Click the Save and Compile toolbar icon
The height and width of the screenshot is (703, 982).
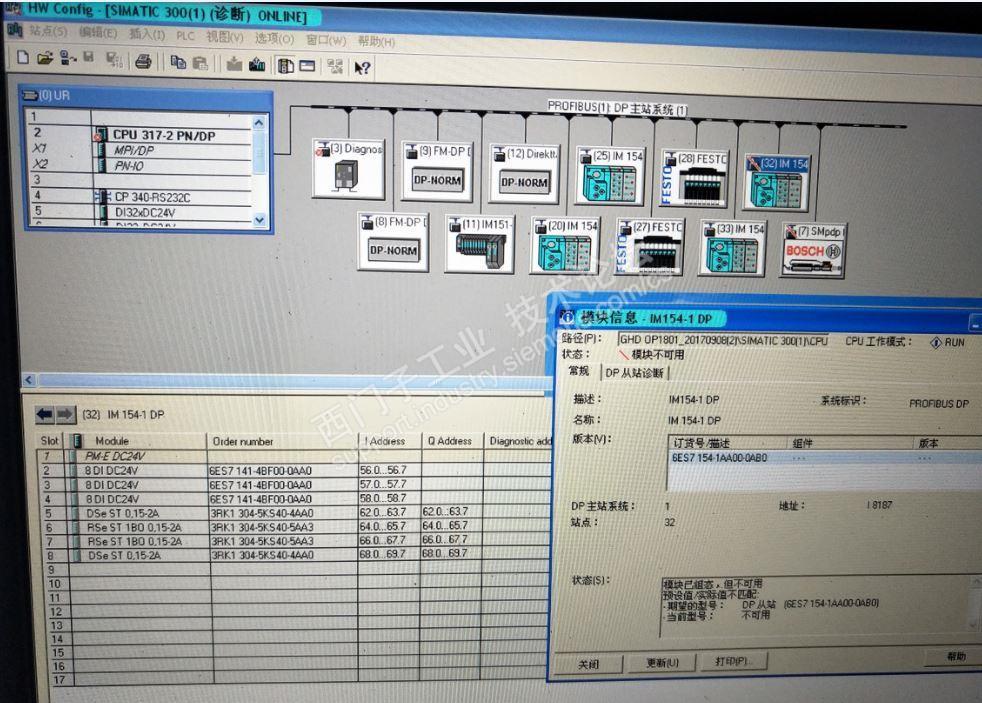click(113, 59)
